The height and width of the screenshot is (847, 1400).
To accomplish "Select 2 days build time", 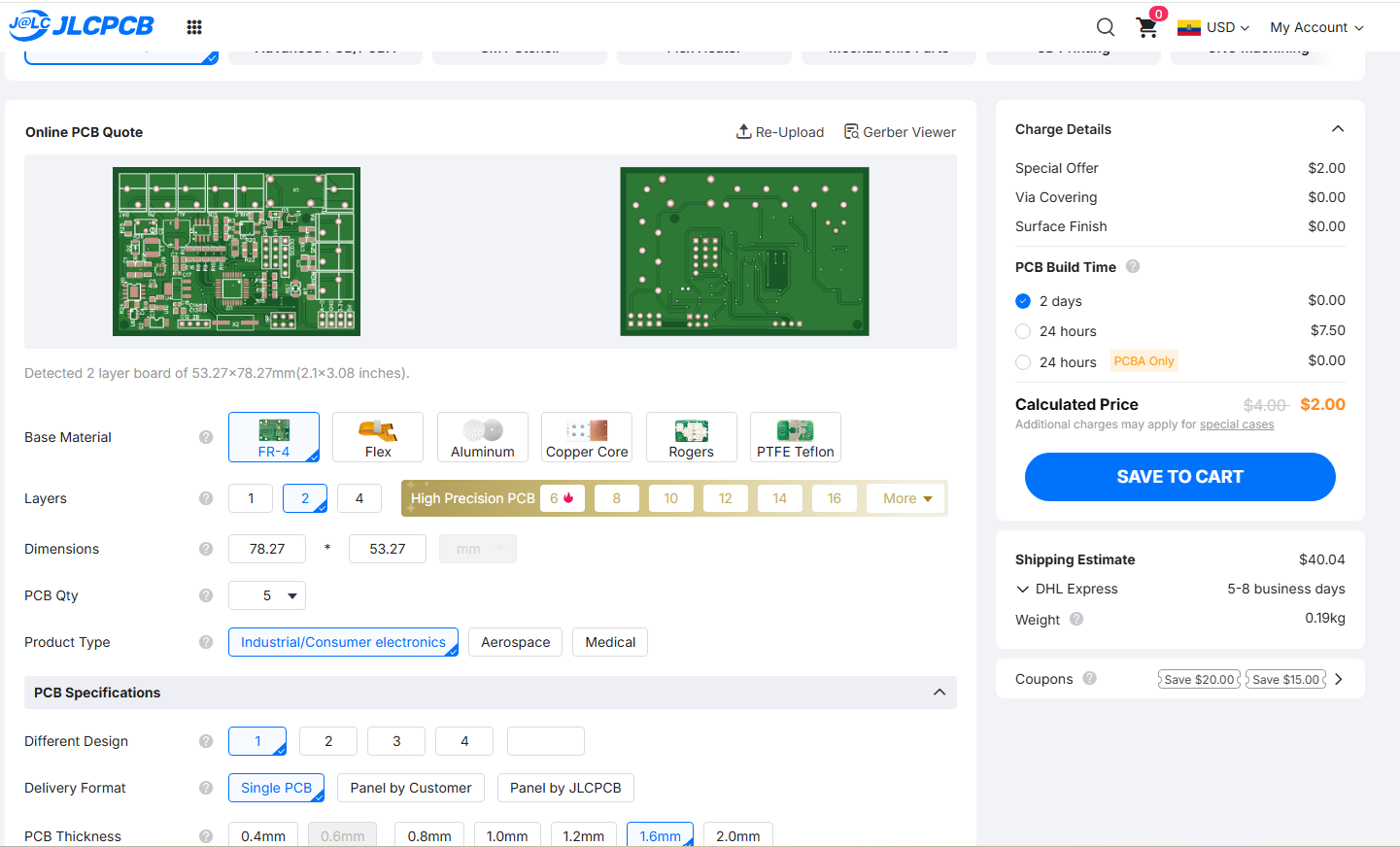I will click(1023, 301).
